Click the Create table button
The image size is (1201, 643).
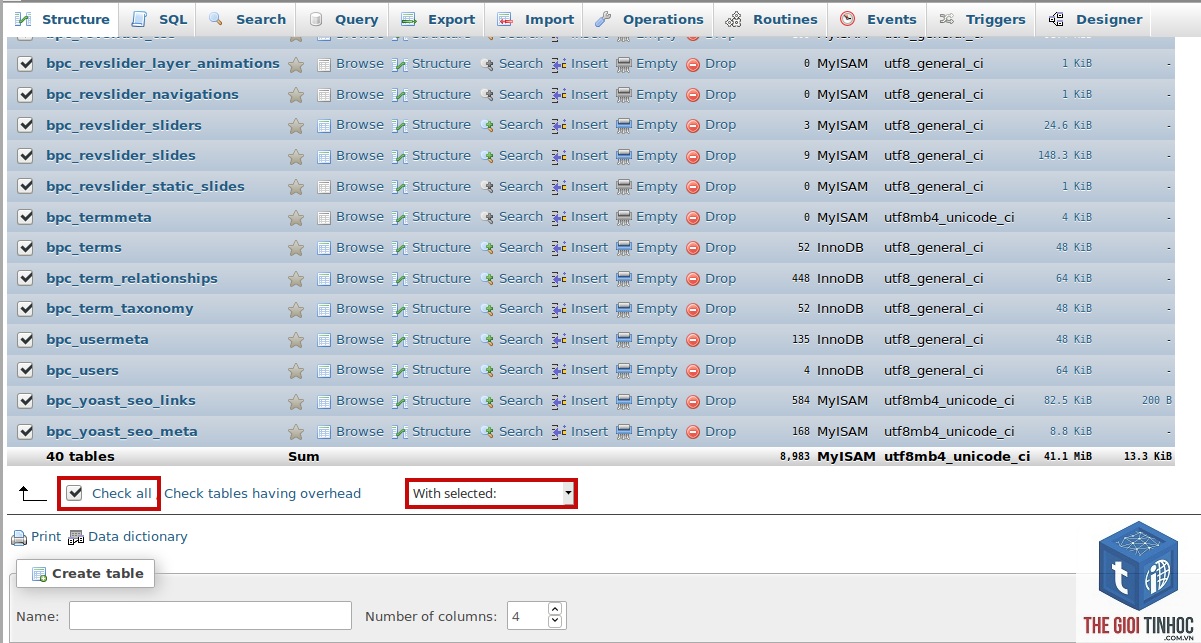tap(86, 574)
